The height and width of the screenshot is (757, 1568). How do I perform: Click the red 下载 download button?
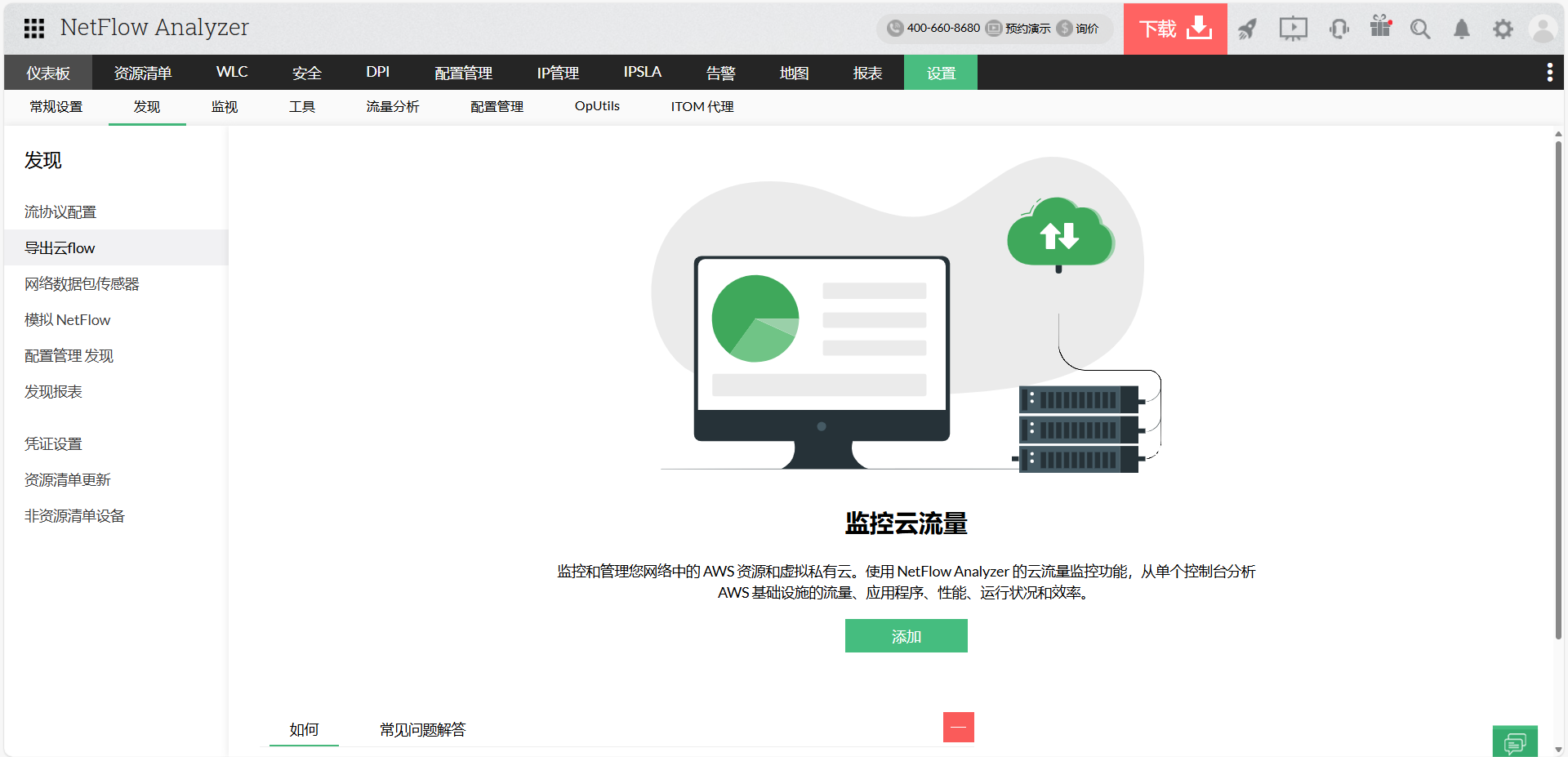[1175, 29]
